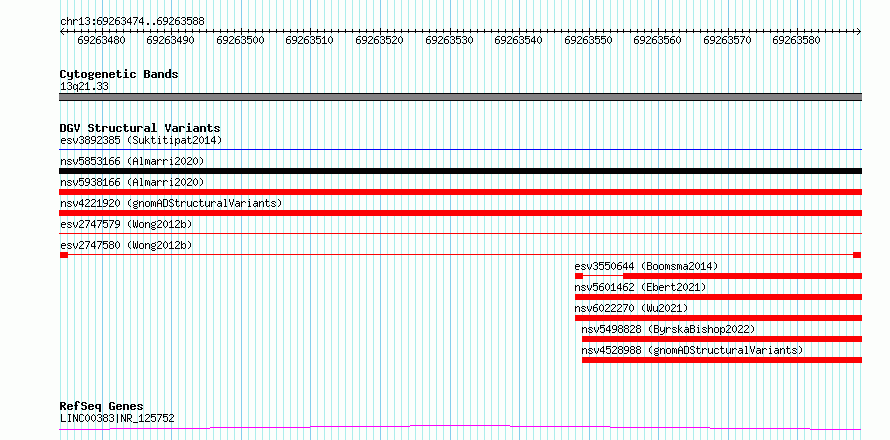Viewport: 890px width, 440px height.
Task: Open the nsv5853166 (Almarri2020) variant label
Action: tap(132, 161)
